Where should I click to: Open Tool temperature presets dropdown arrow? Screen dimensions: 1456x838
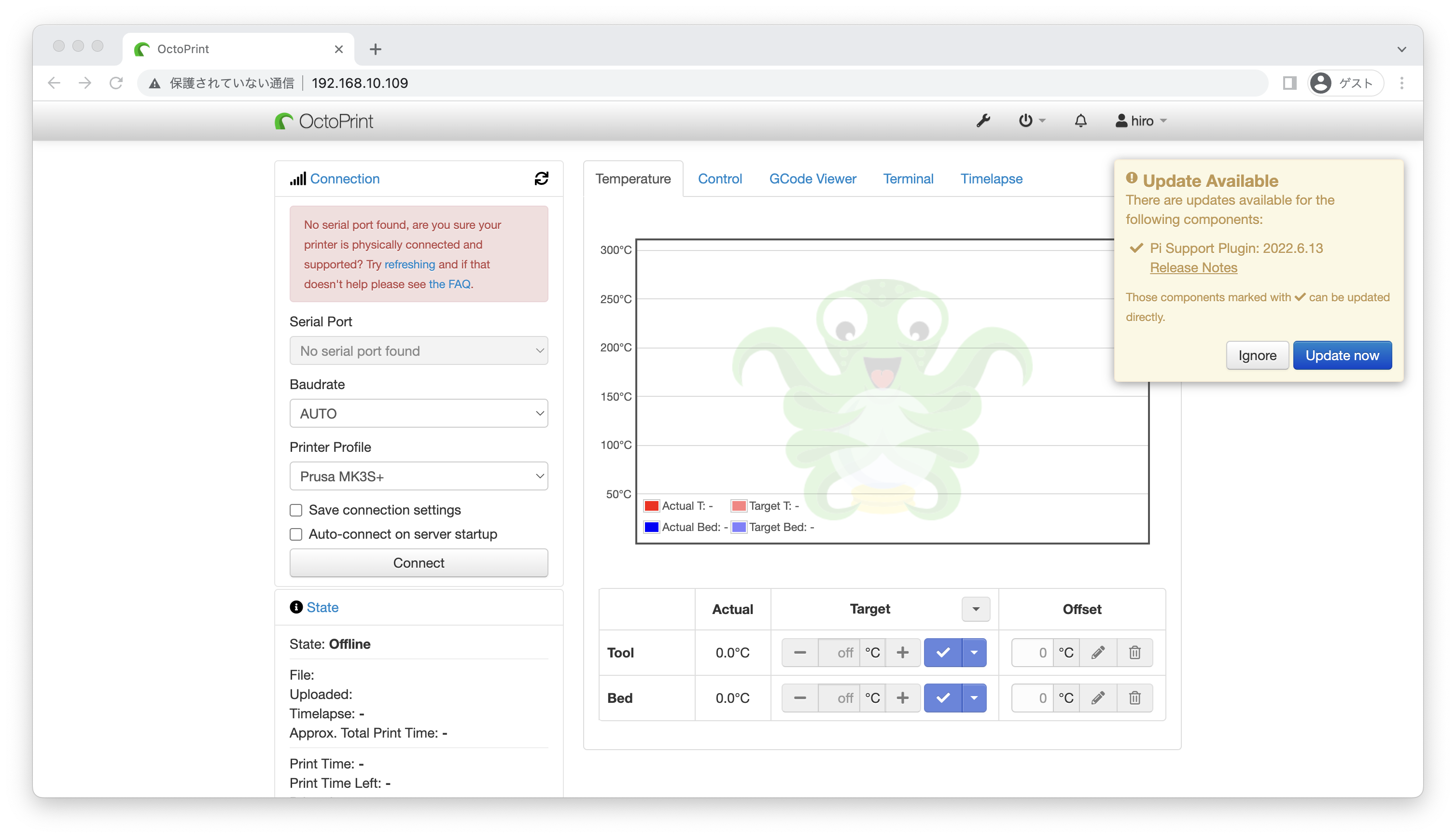point(974,653)
